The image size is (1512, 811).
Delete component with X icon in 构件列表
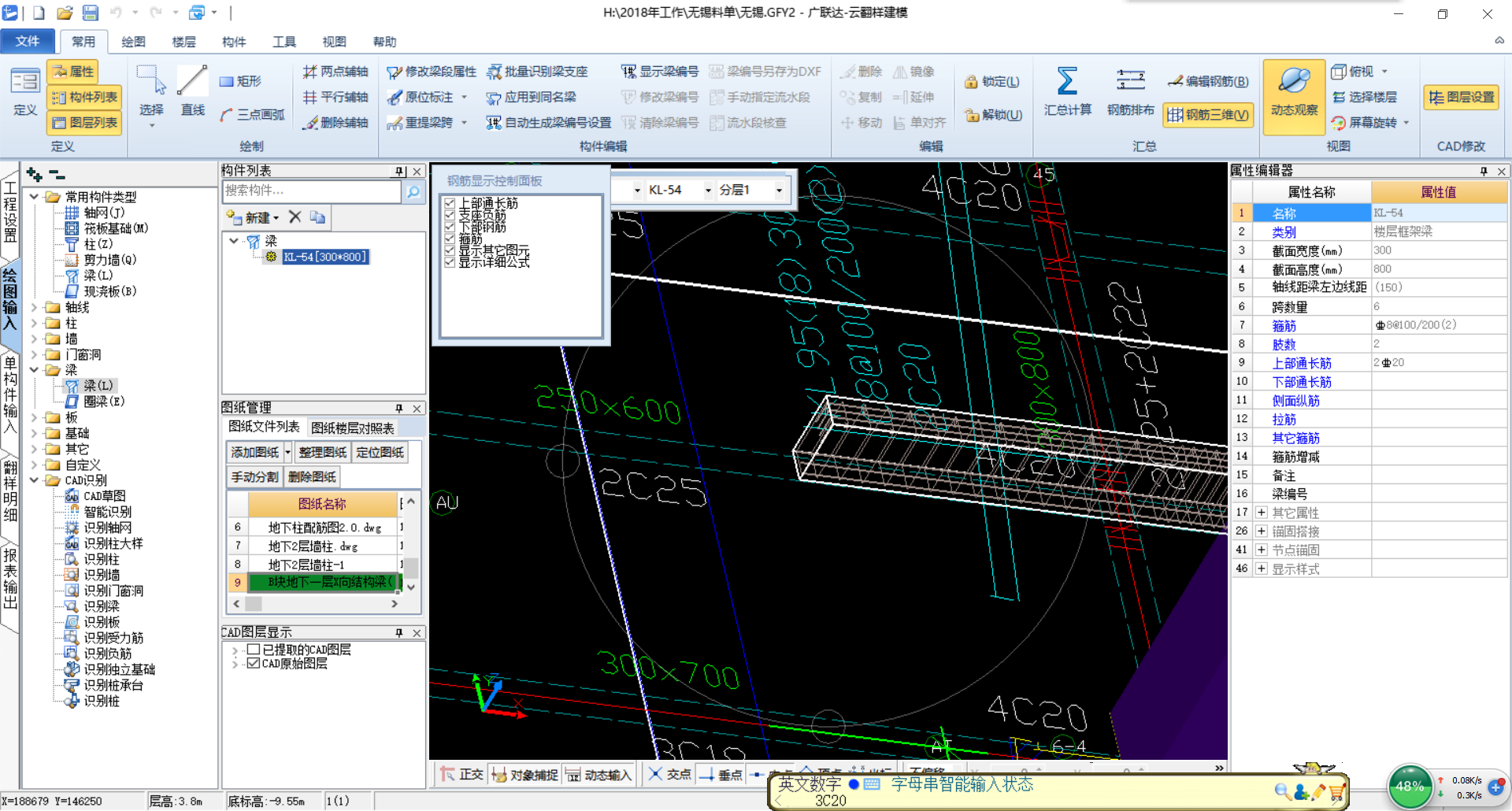[x=295, y=217]
